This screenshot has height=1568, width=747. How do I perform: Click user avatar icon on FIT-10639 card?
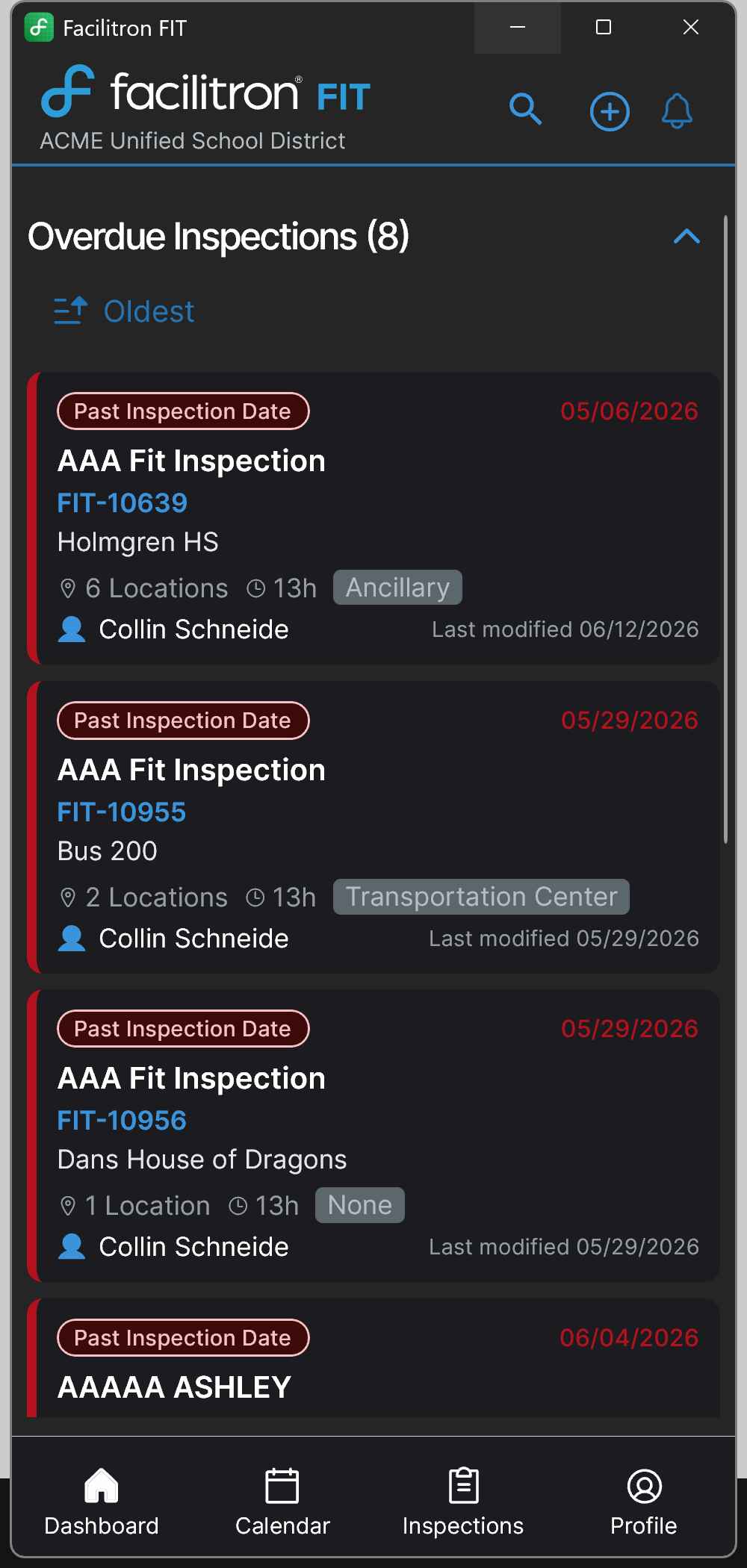(x=72, y=629)
